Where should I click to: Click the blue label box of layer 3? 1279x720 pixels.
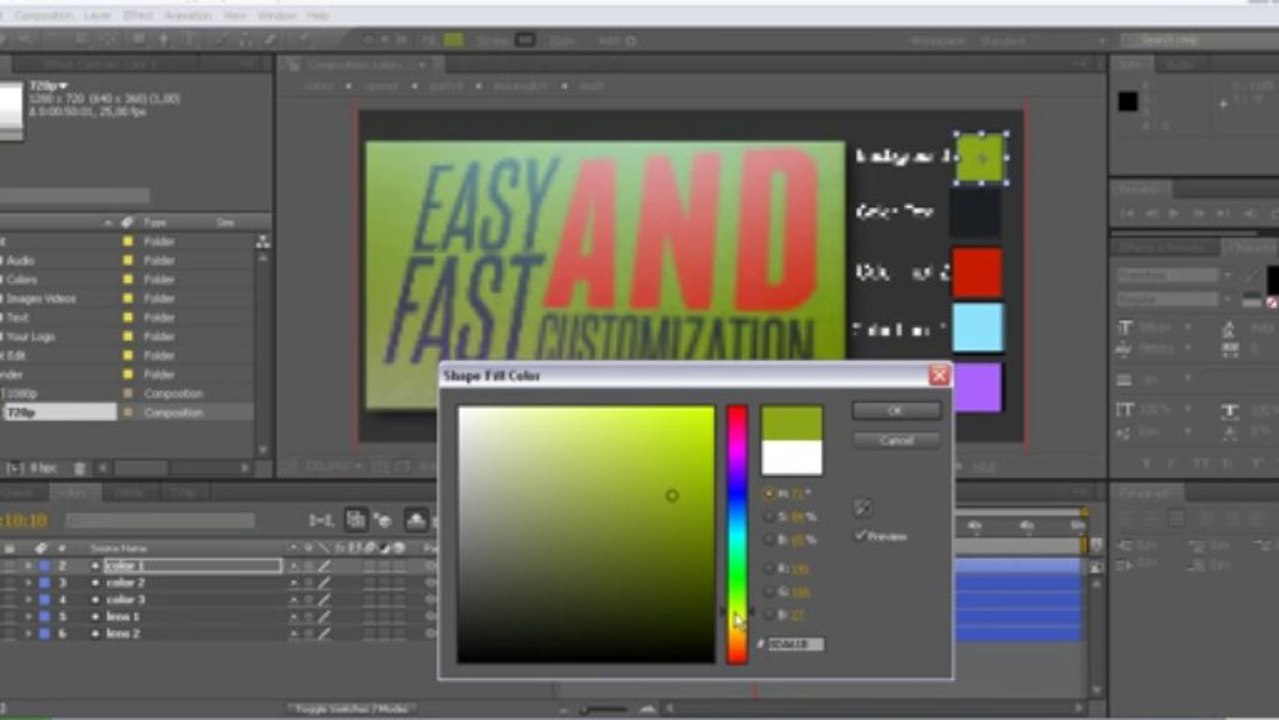(x=43, y=583)
